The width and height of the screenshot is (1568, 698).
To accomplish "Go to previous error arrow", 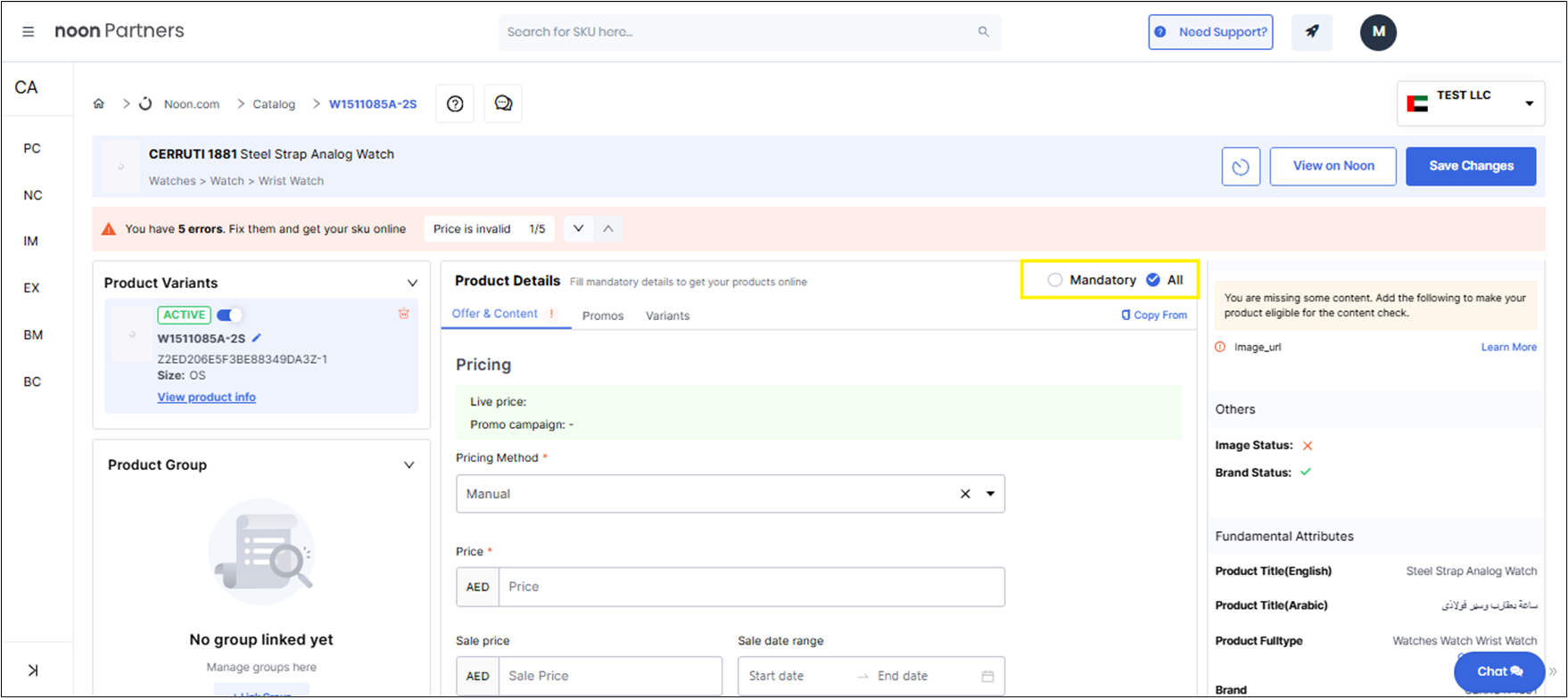I will tap(608, 229).
